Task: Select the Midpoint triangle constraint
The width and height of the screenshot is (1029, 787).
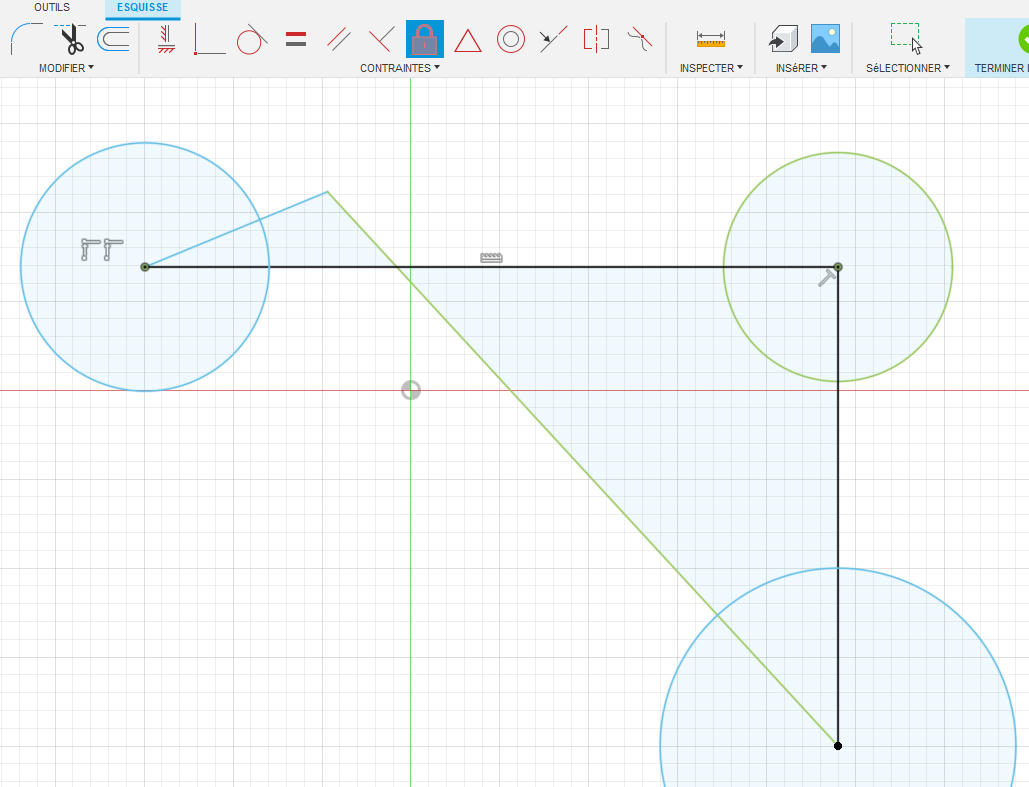Action: tap(468, 41)
